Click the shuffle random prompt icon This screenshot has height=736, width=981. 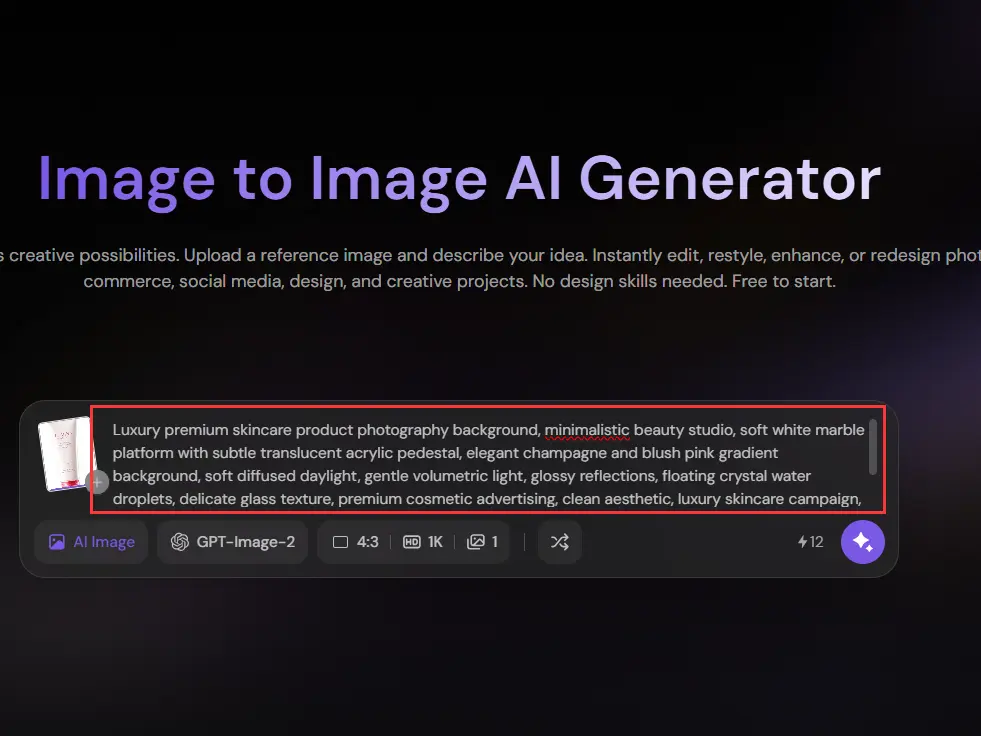tap(559, 542)
